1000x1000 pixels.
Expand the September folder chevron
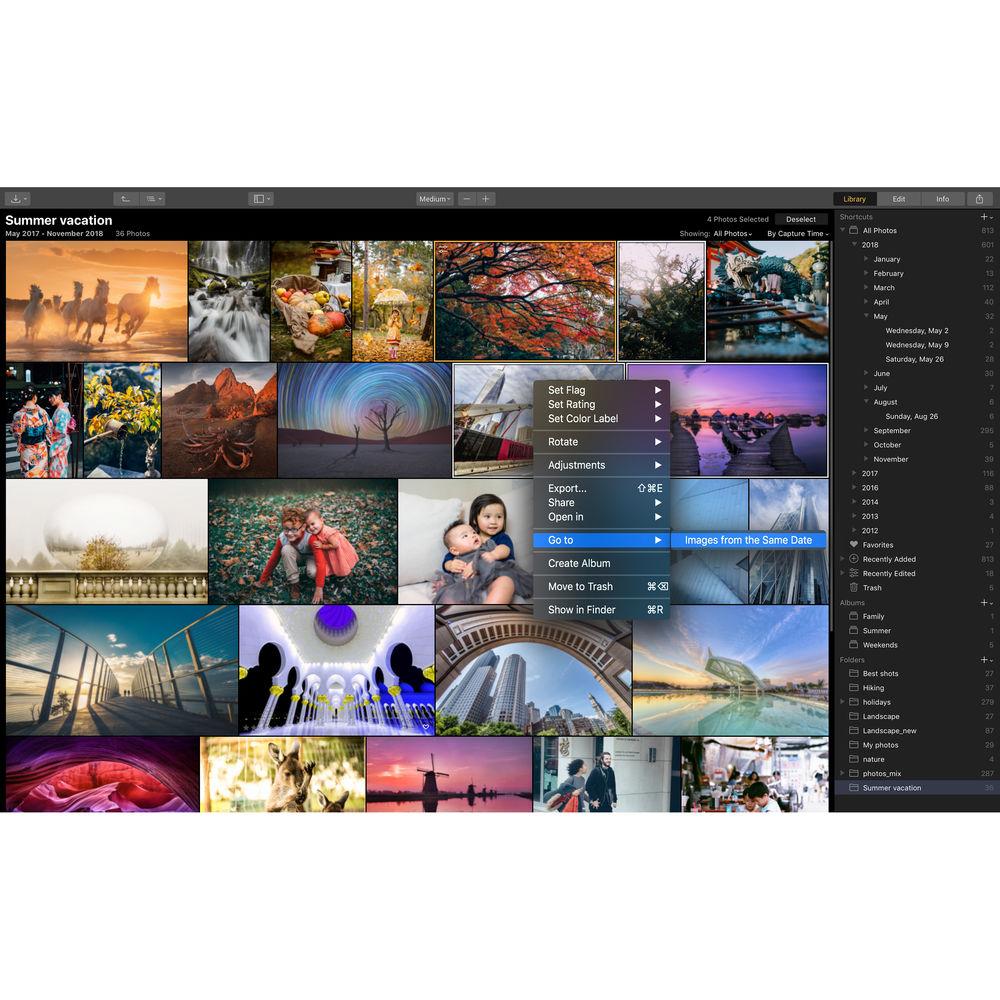pos(866,430)
